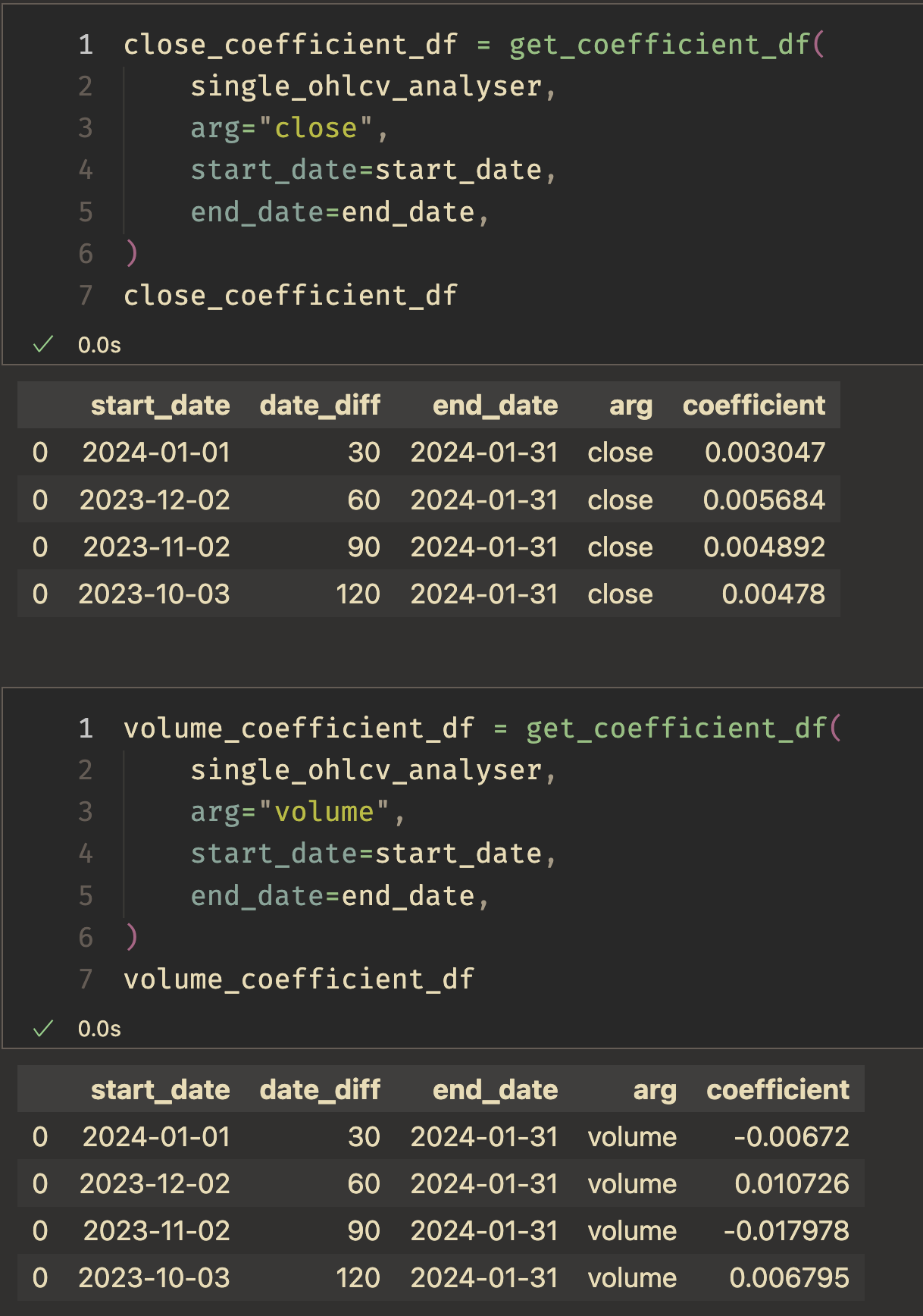Click get_coefficient_df call in the first cell

pyautogui.click(x=659, y=45)
